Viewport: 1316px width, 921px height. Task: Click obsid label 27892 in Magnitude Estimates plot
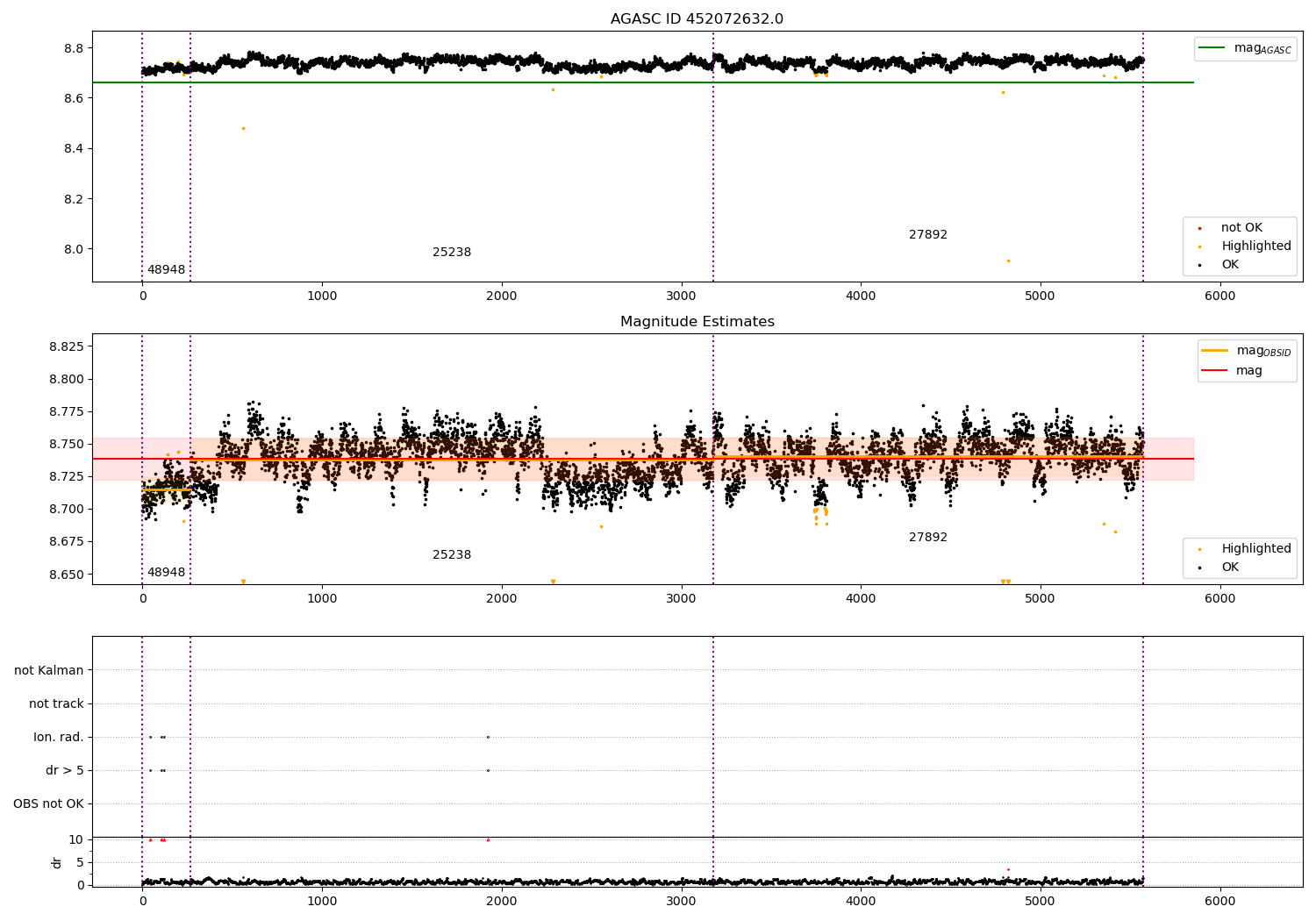click(x=928, y=538)
